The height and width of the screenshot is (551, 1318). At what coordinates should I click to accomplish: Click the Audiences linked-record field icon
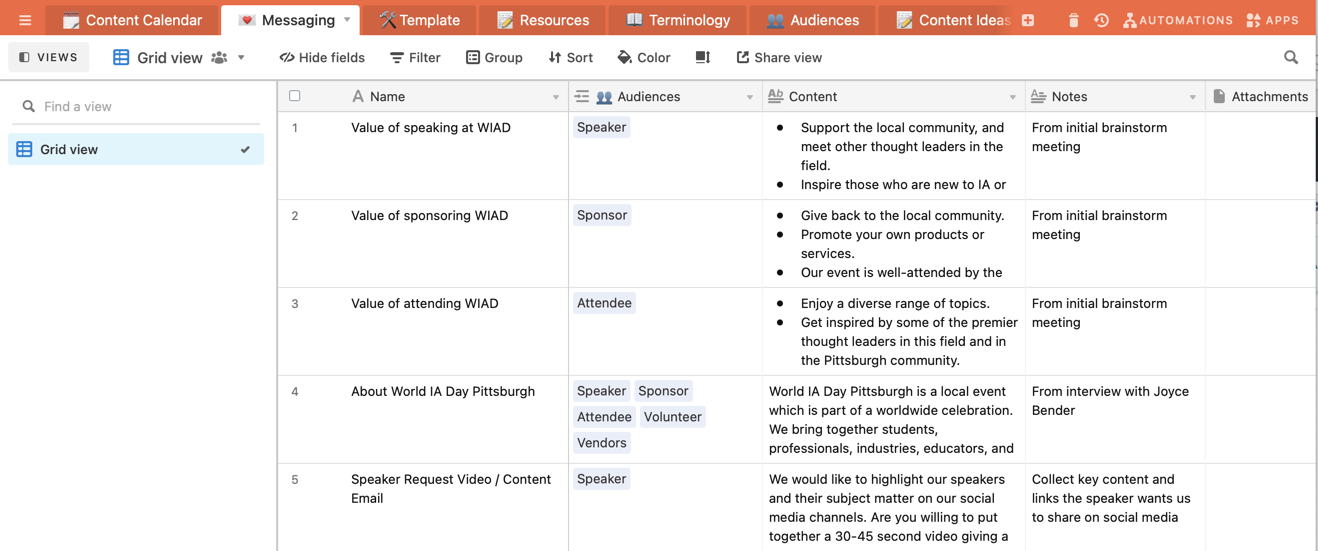[582, 97]
